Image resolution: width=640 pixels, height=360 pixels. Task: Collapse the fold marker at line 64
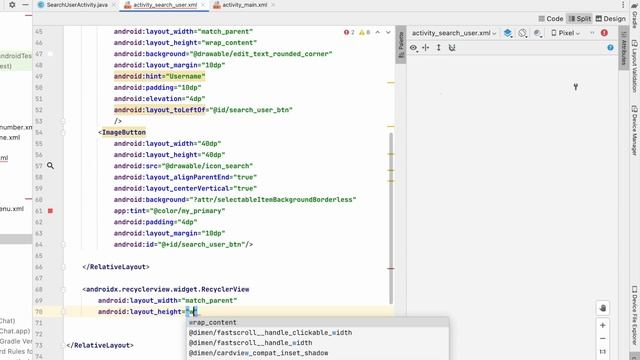[63, 244]
